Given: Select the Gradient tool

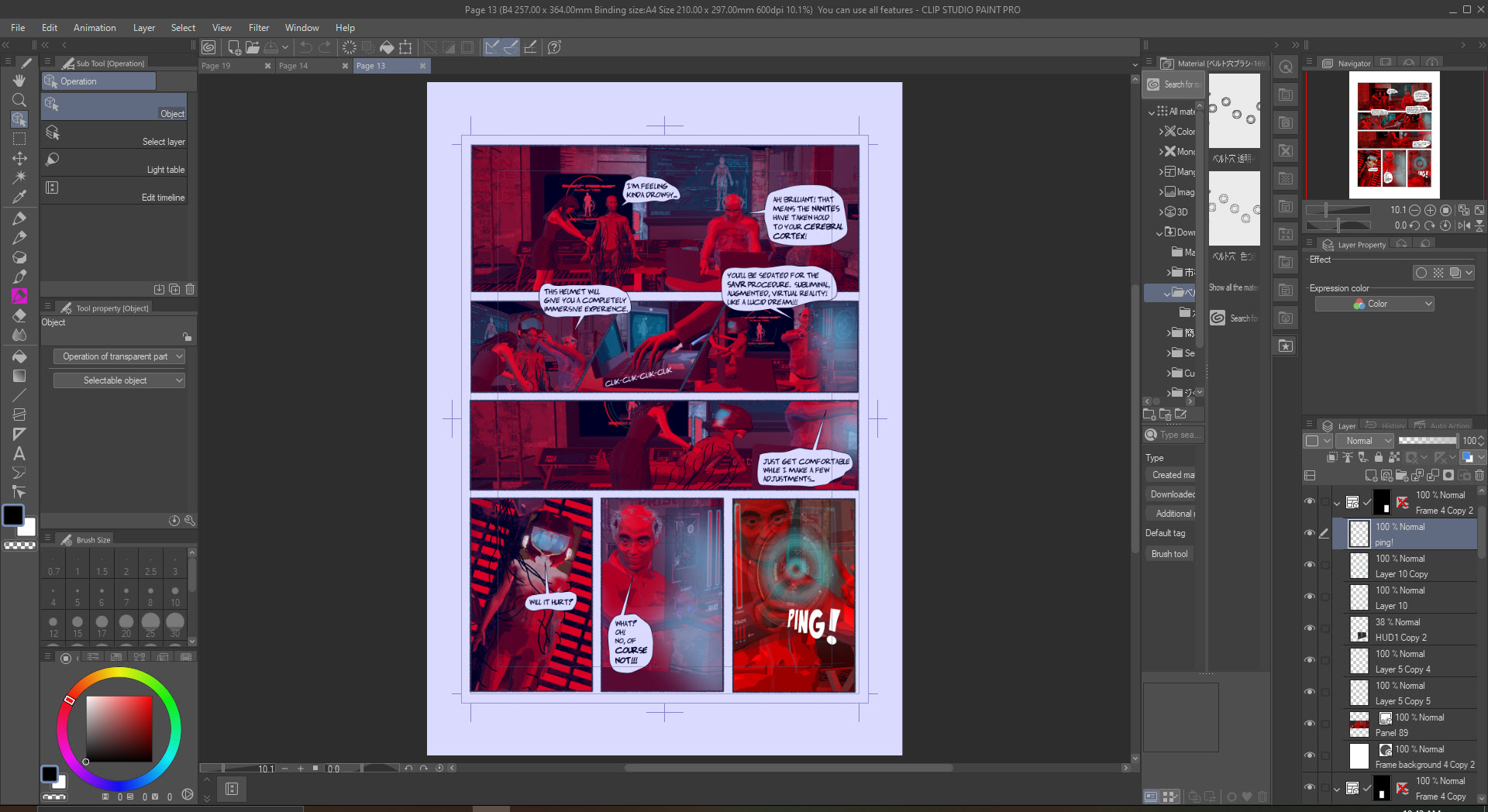Looking at the screenshot, I should click(19, 376).
